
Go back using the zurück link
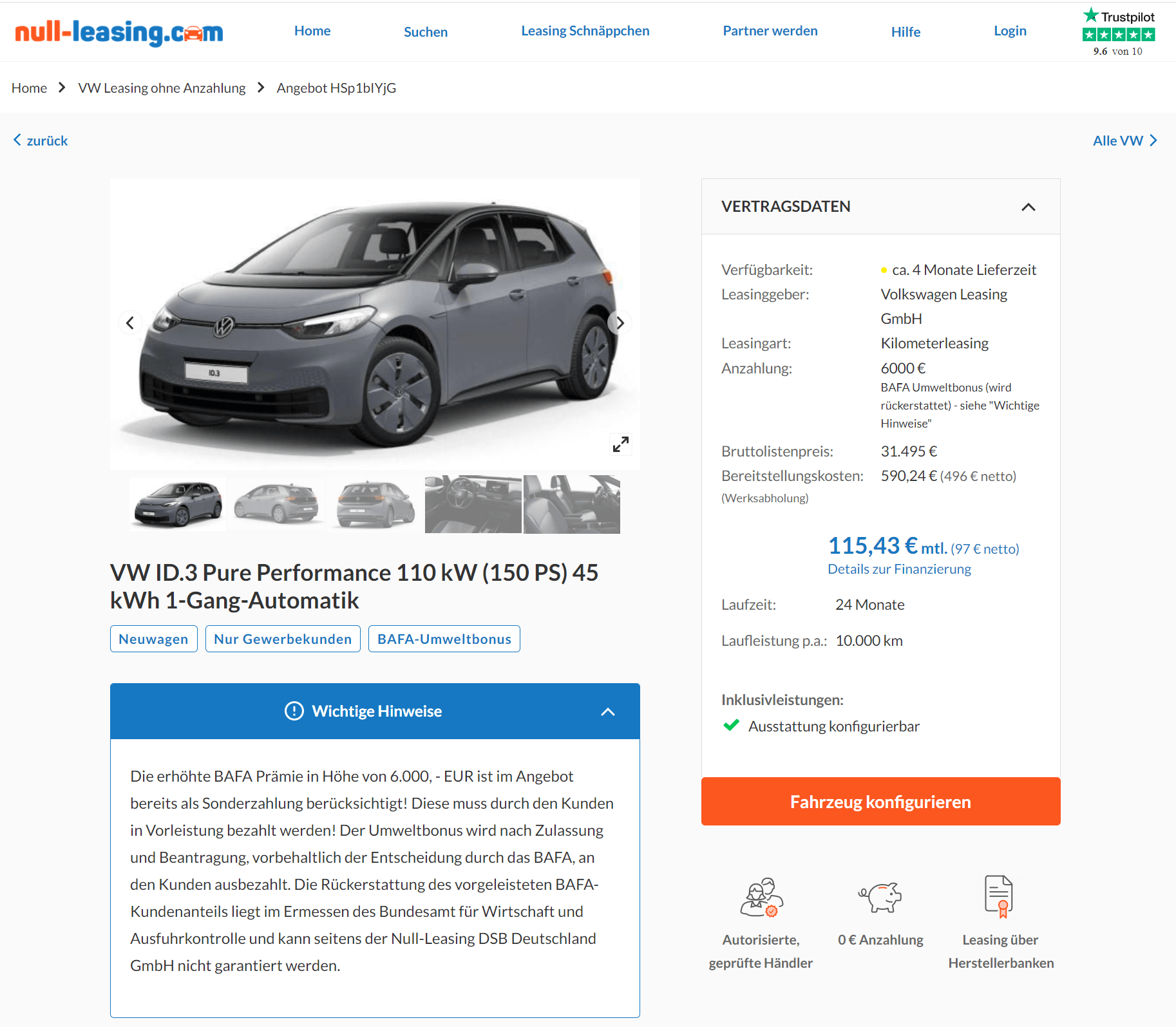pos(41,140)
